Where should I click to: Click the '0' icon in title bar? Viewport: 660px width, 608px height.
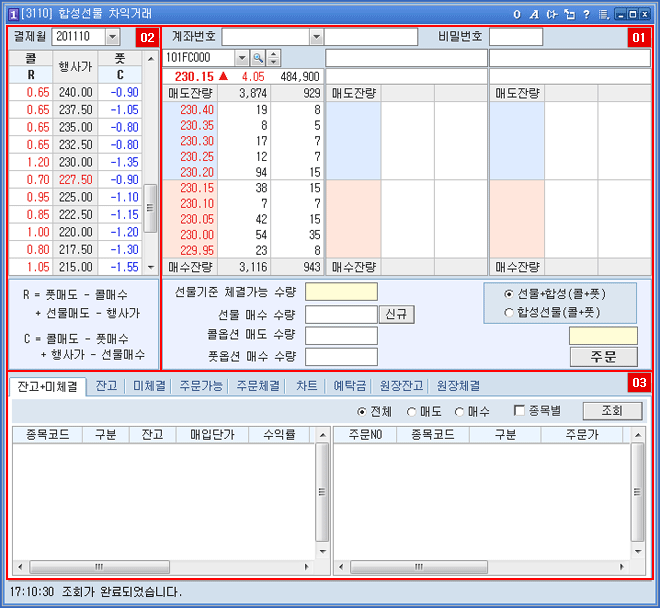pyautogui.click(x=517, y=14)
